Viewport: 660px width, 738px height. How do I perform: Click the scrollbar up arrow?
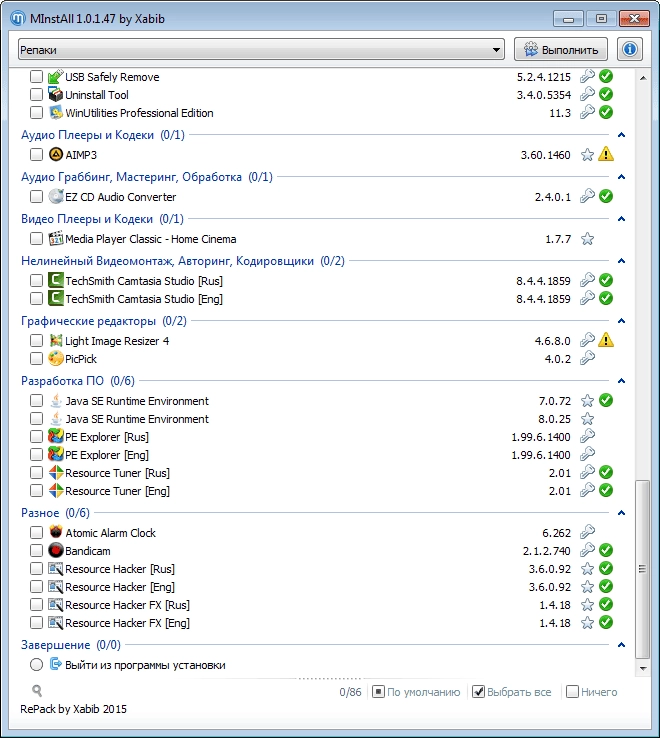pos(643,77)
